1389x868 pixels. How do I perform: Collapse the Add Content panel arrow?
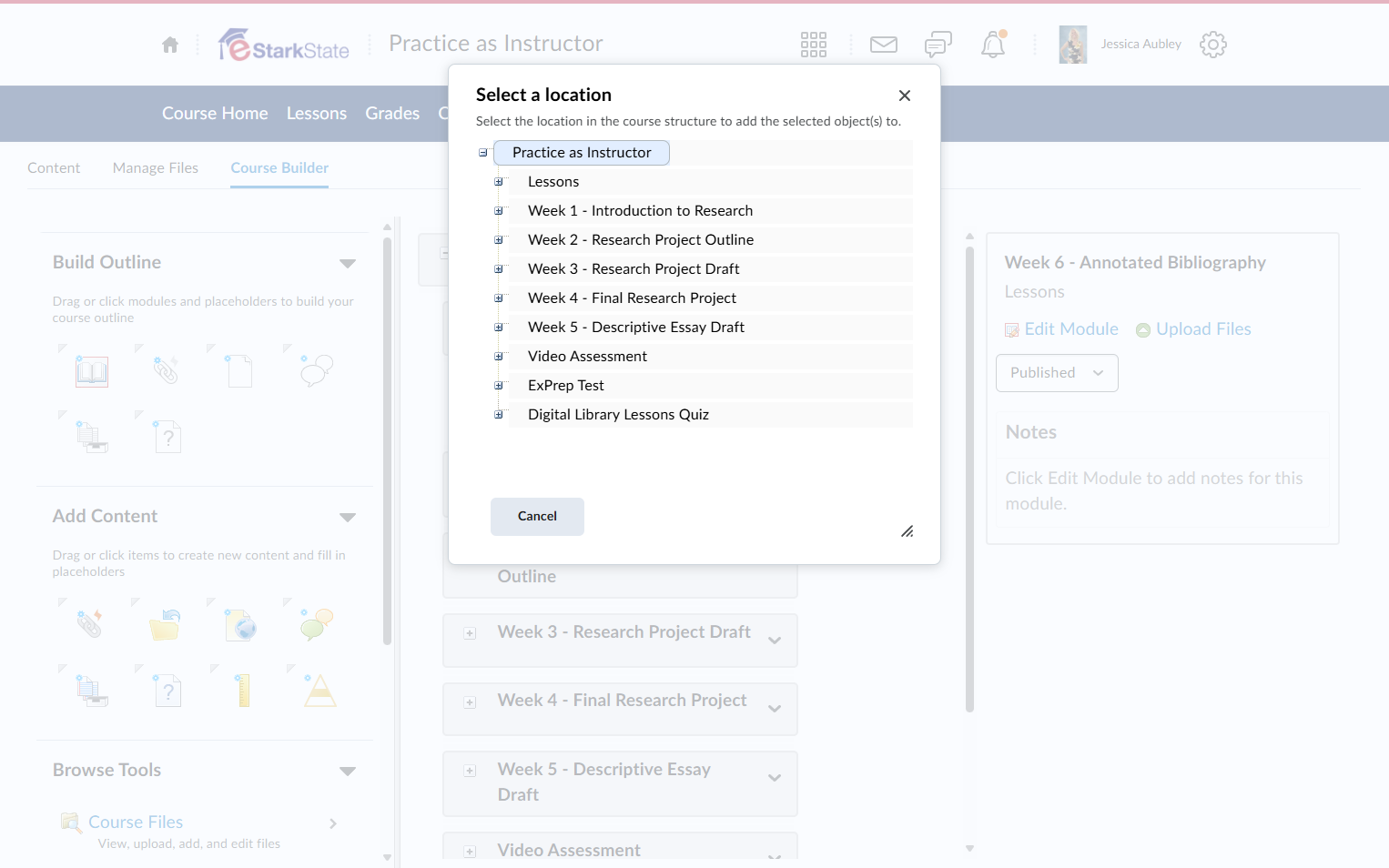[x=348, y=518]
